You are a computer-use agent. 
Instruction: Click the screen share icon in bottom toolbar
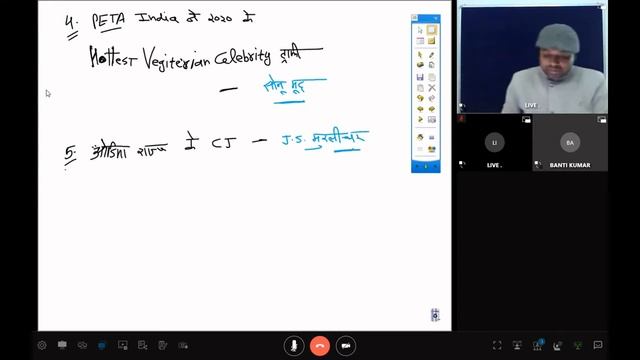coord(122,345)
